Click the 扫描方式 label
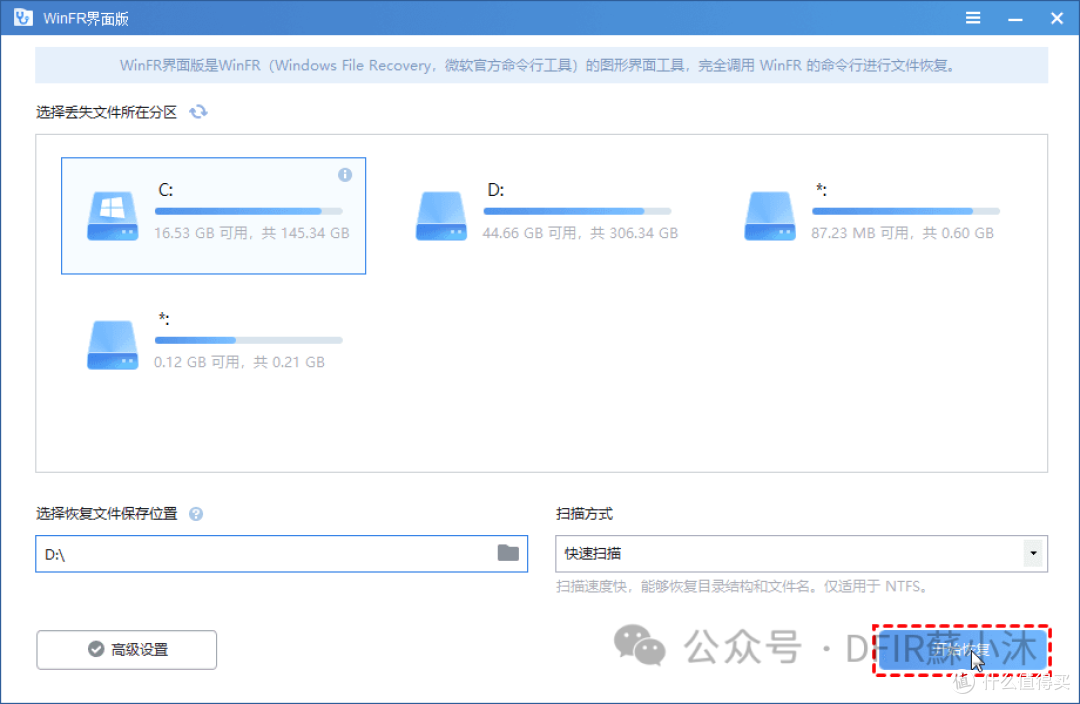Image resolution: width=1080 pixels, height=704 pixels. tap(584, 514)
